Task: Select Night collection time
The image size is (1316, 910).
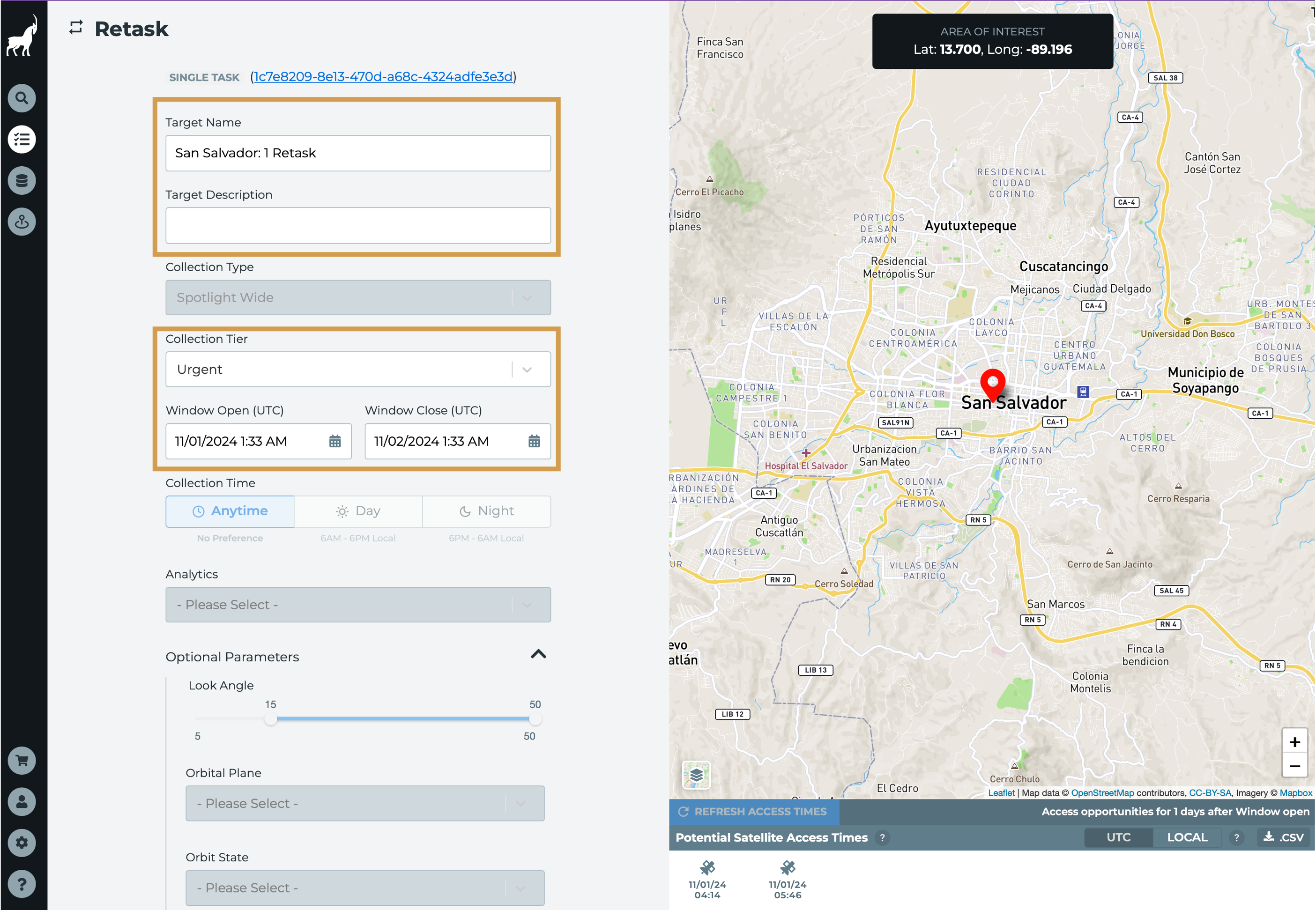Action: (486, 511)
